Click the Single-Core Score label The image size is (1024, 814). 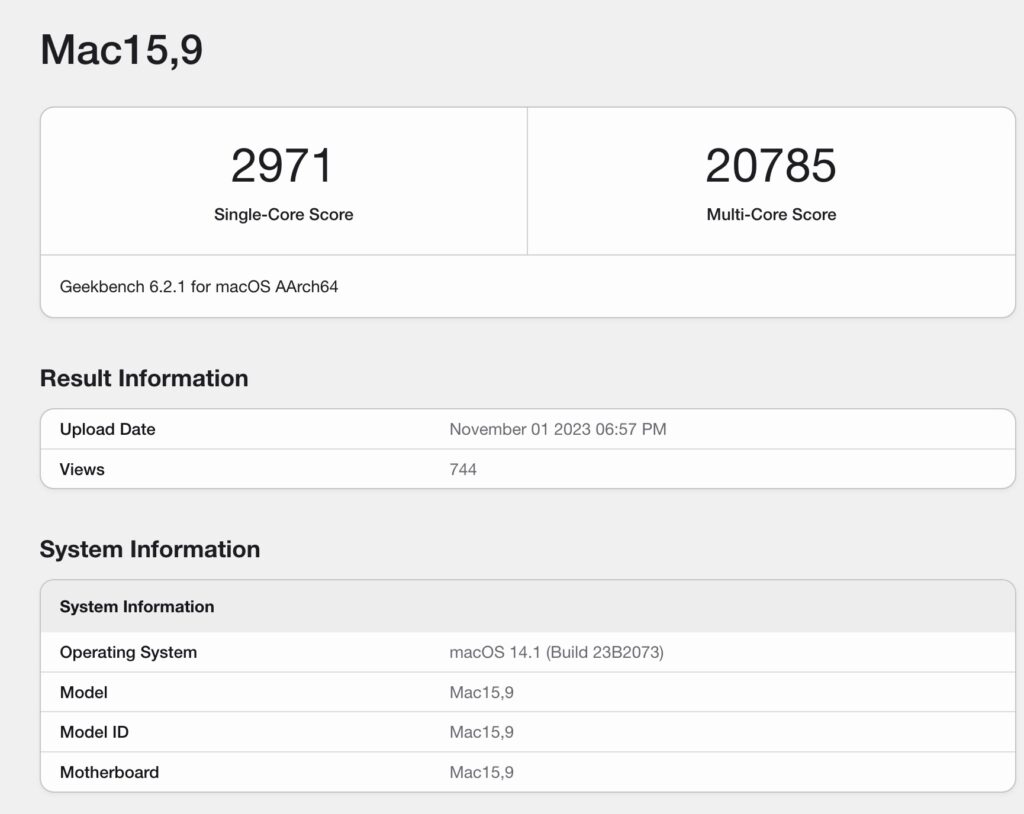(283, 213)
